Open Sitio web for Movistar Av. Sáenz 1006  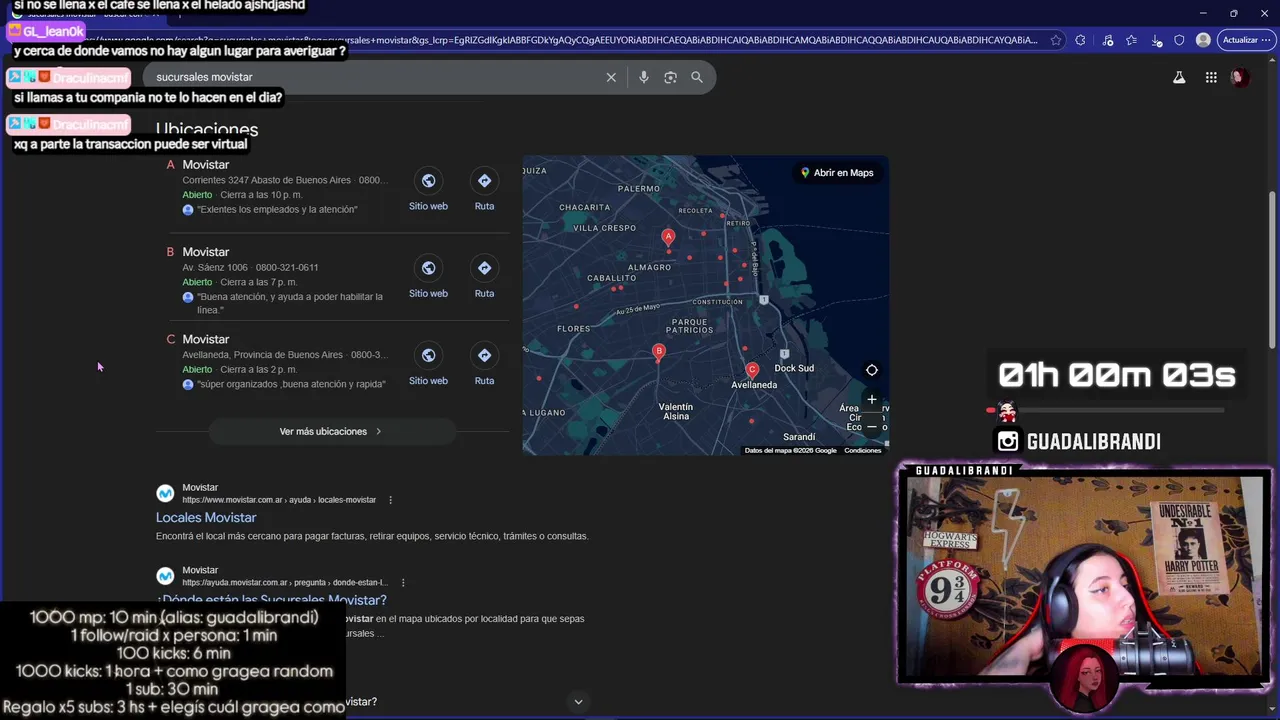[x=428, y=276]
